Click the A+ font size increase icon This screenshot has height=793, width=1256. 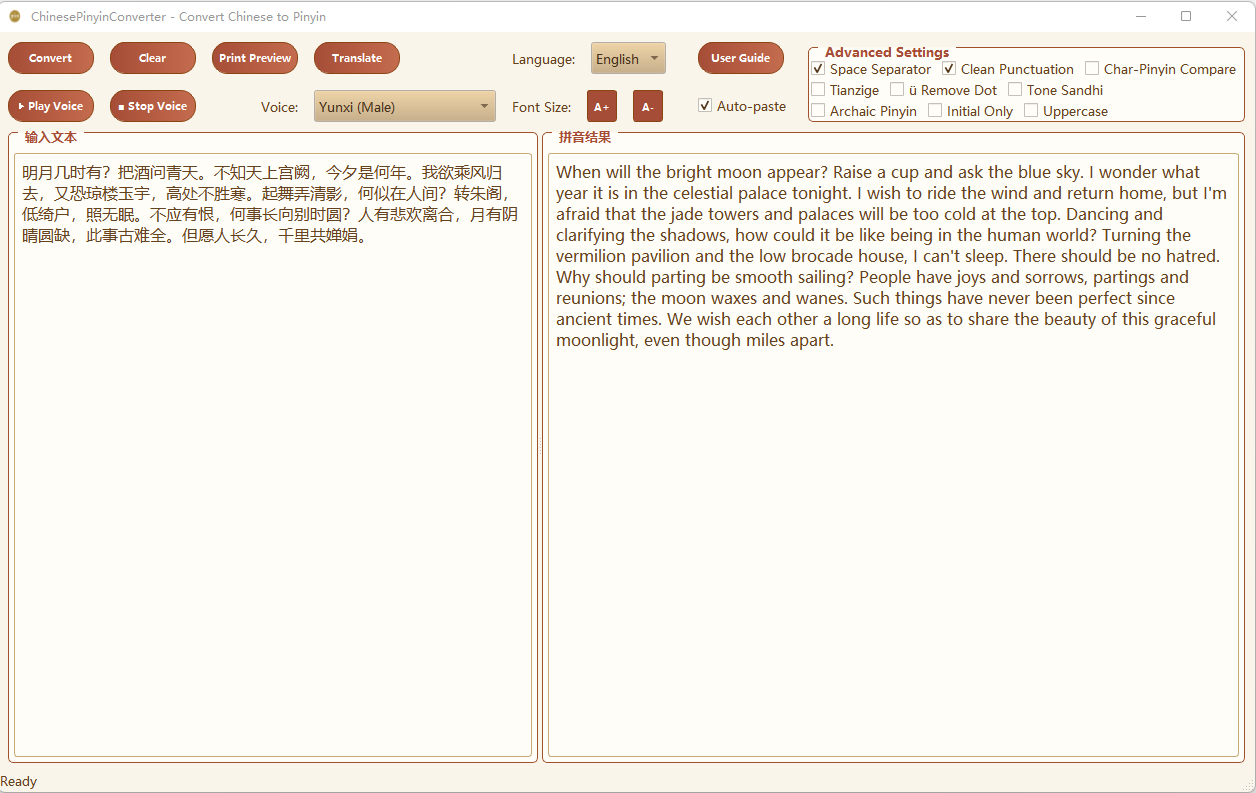point(601,105)
